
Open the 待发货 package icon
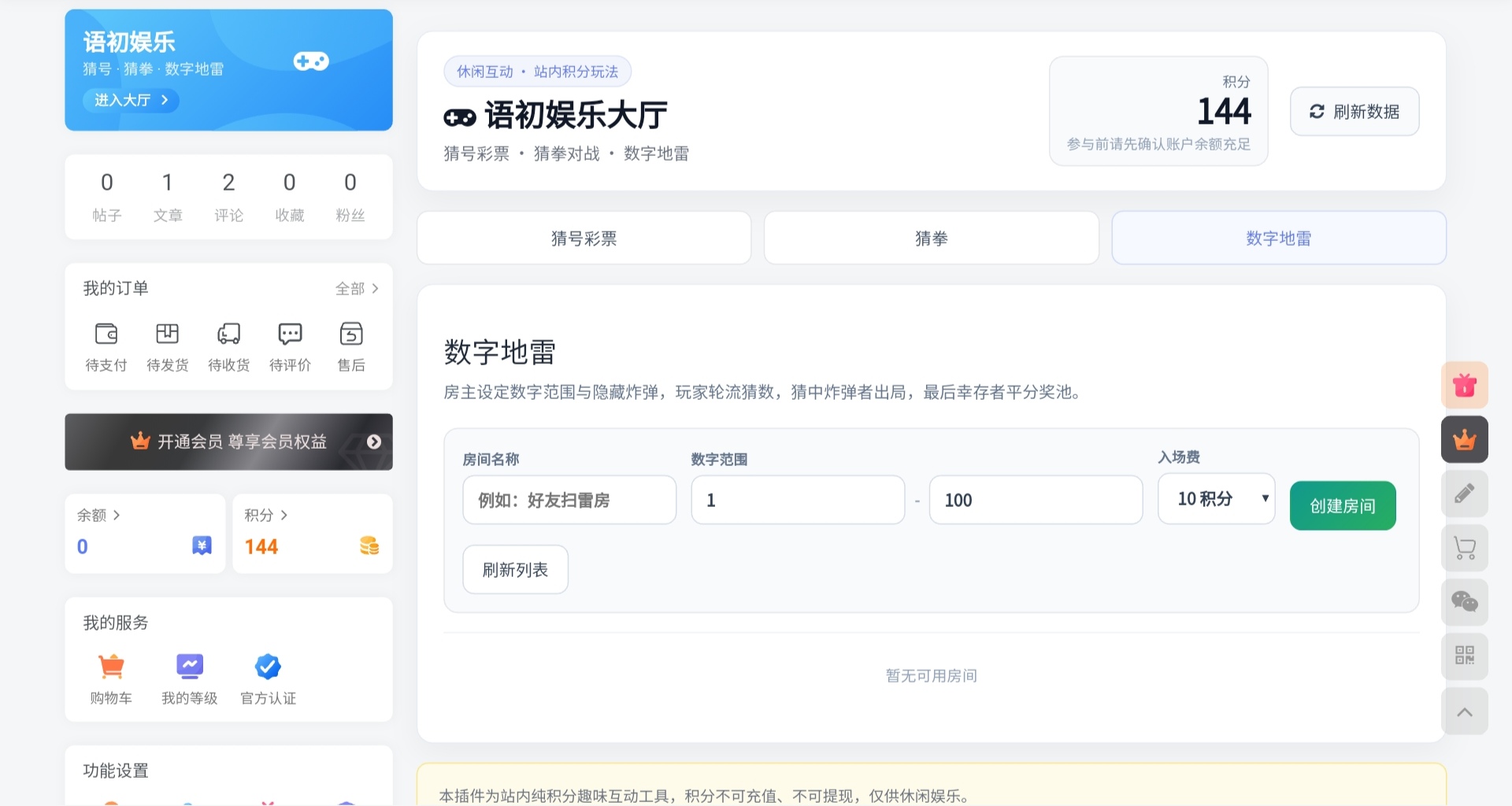(167, 334)
